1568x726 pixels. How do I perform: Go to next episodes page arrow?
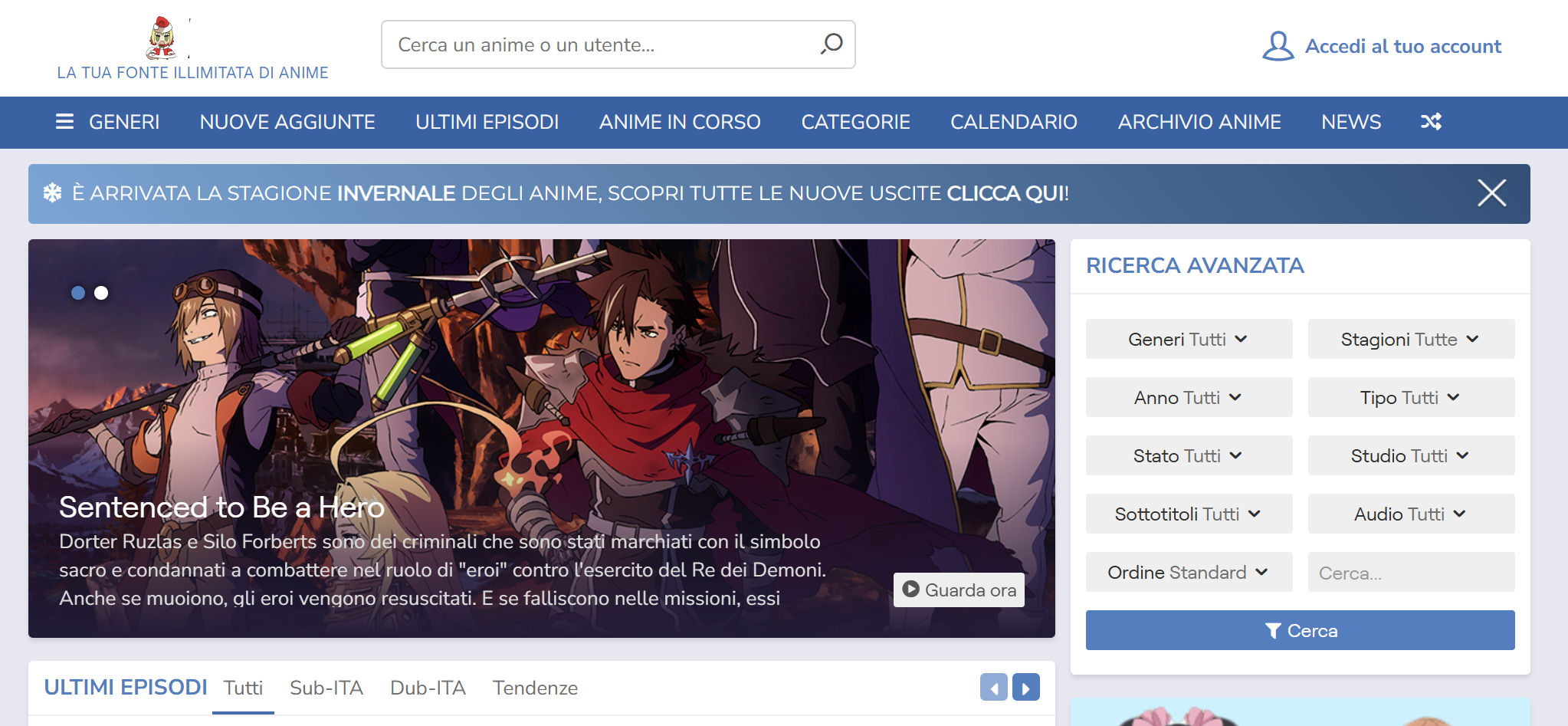click(x=1025, y=688)
